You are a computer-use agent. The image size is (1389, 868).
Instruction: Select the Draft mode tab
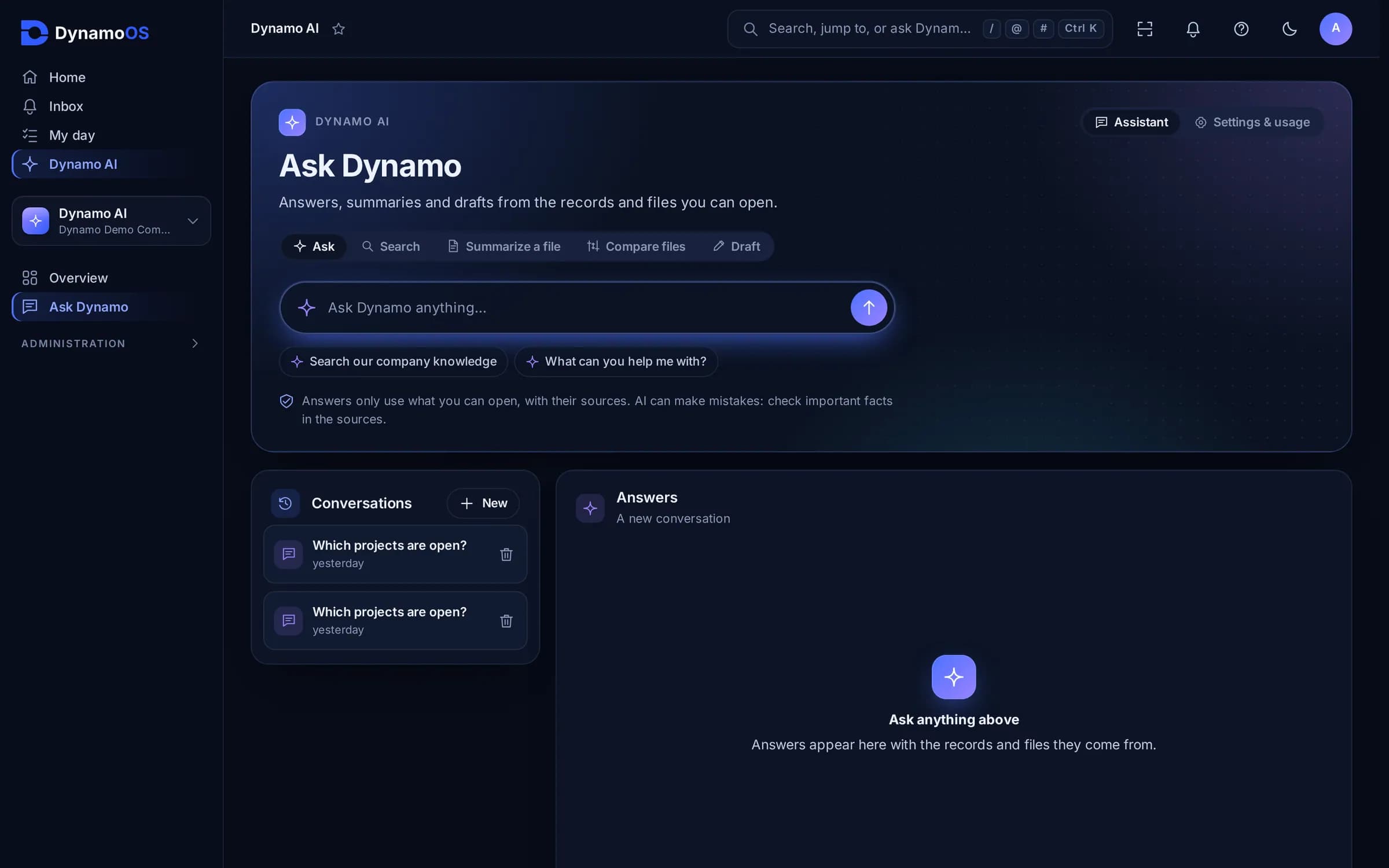(737, 247)
